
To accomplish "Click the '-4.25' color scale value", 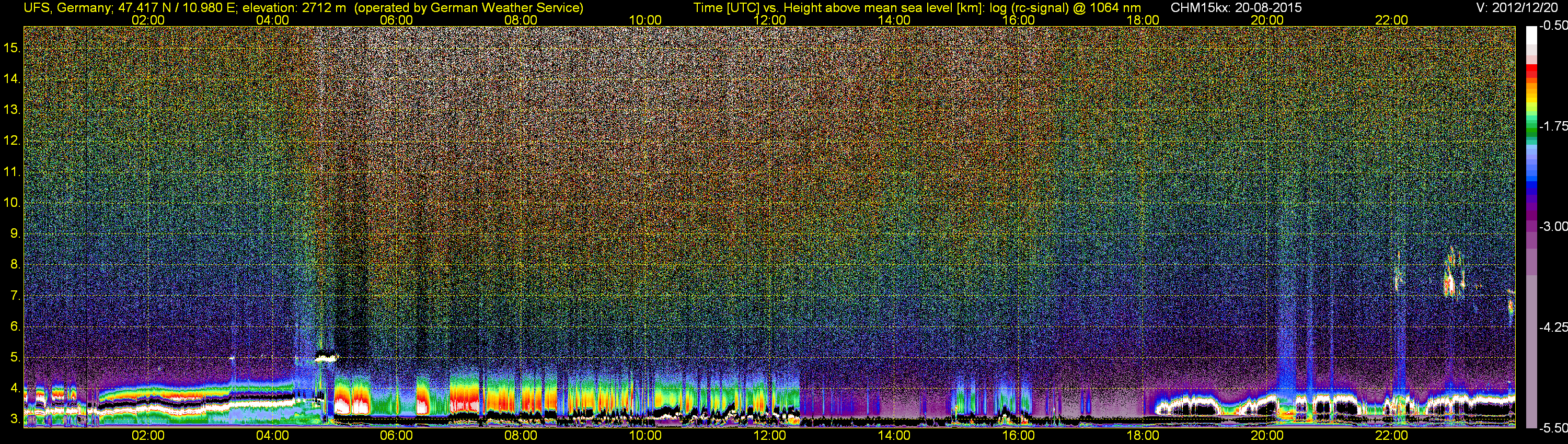I will pos(1553,327).
